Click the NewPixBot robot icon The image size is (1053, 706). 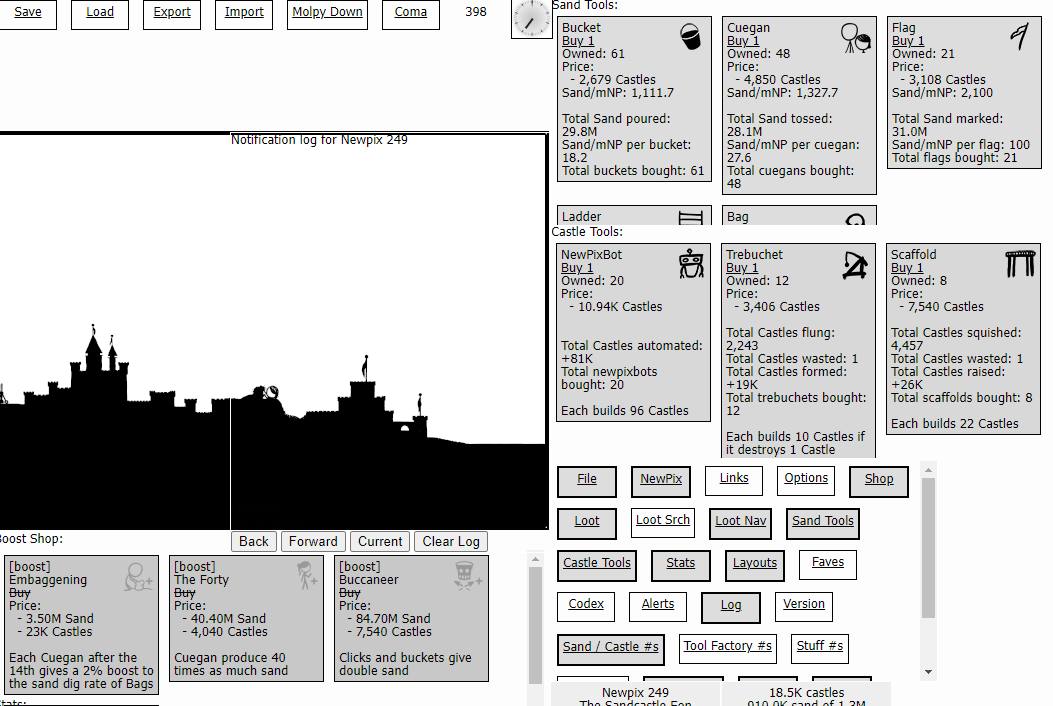[x=691, y=264]
